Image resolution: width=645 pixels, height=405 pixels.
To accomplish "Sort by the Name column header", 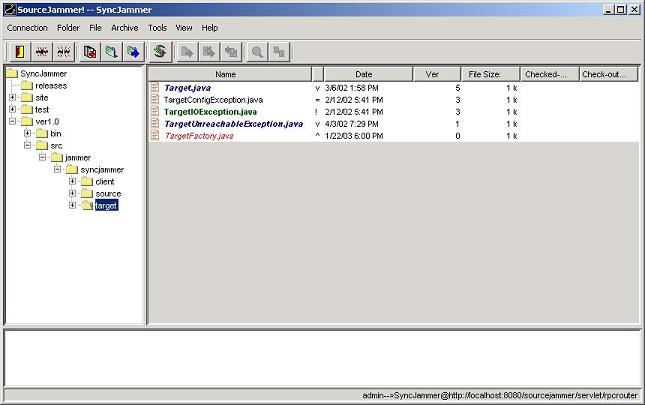I will [230, 74].
